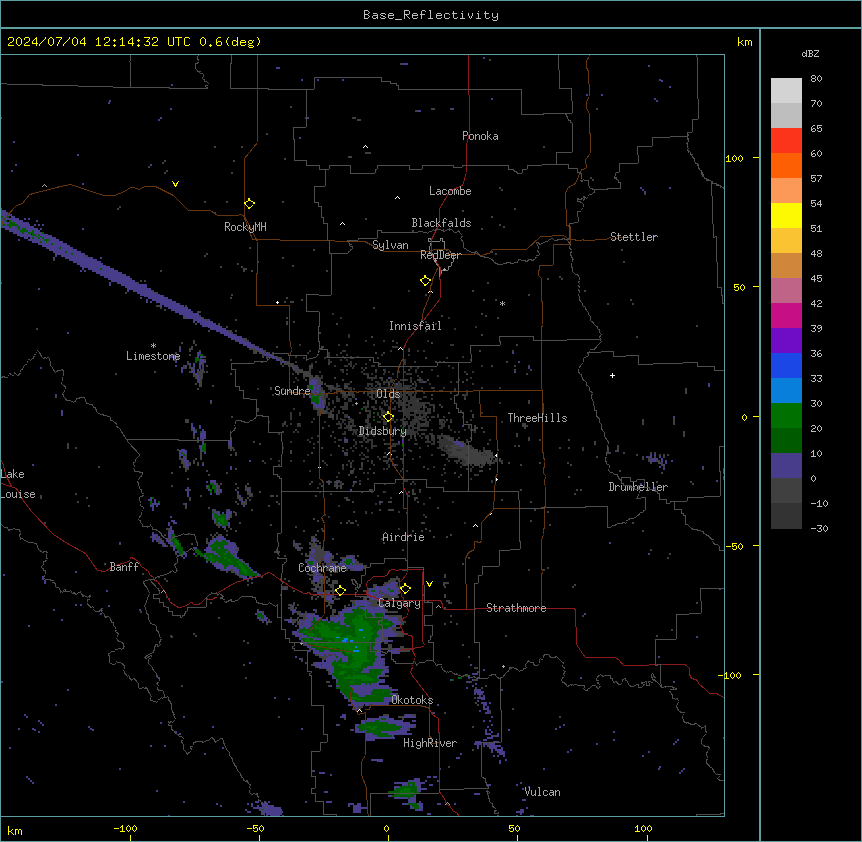This screenshot has height=842, width=862.
Task: Click the yellow V marker east of Calgary
Action: click(x=429, y=584)
